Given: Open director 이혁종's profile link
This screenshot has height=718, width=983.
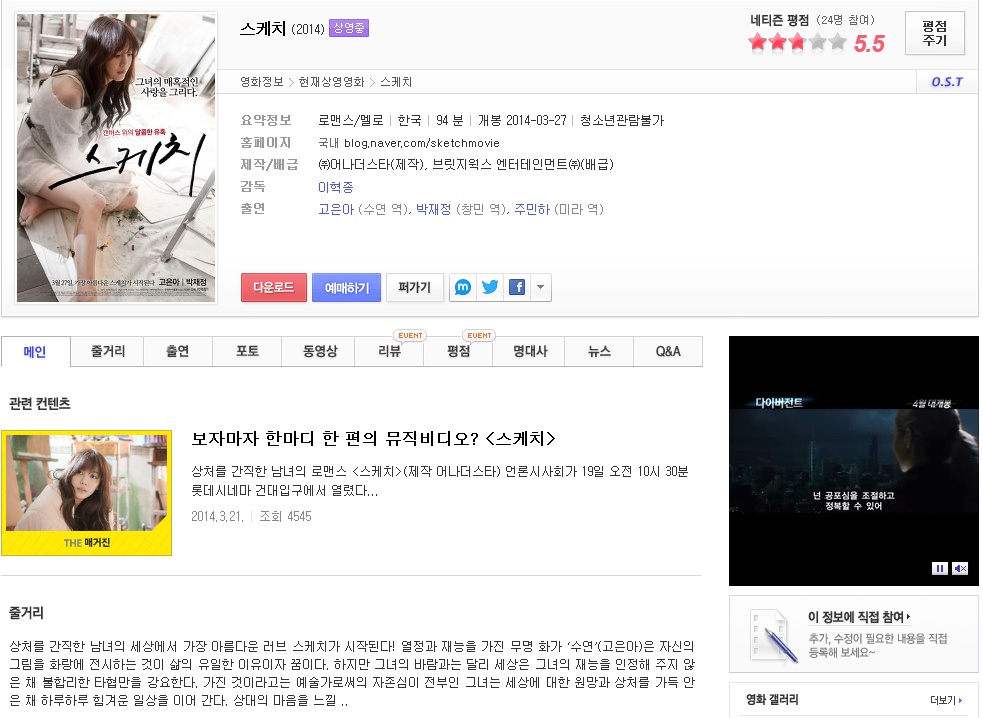Looking at the screenshot, I should coord(335,187).
